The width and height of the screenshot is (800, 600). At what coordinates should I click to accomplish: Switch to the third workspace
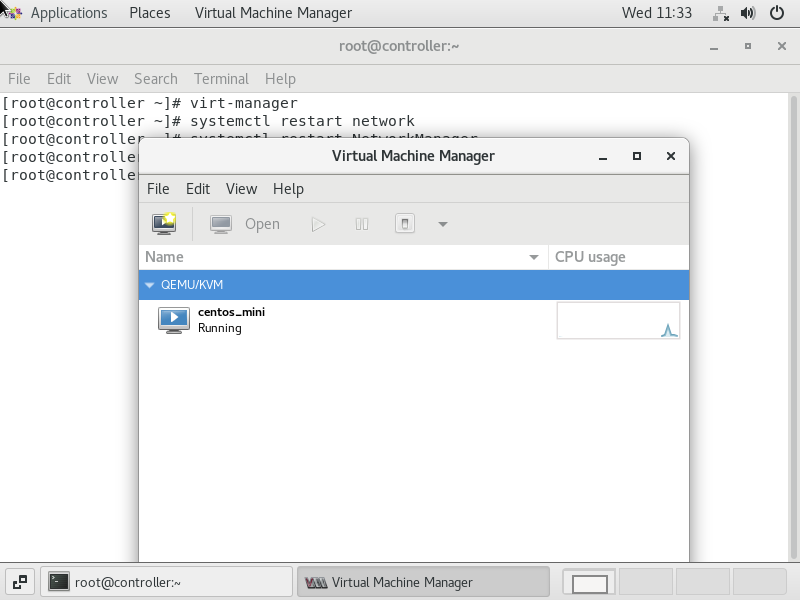(703, 582)
